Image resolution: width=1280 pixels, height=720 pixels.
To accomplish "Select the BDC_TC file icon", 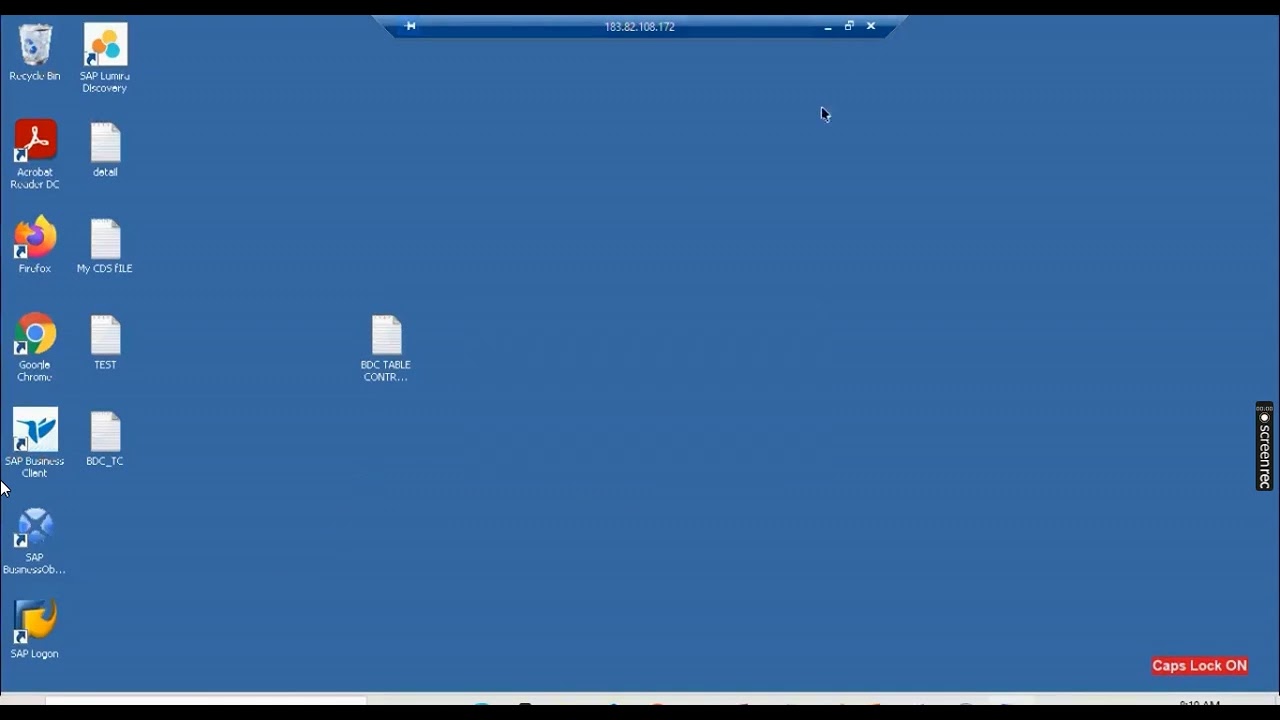I will pos(105,438).
